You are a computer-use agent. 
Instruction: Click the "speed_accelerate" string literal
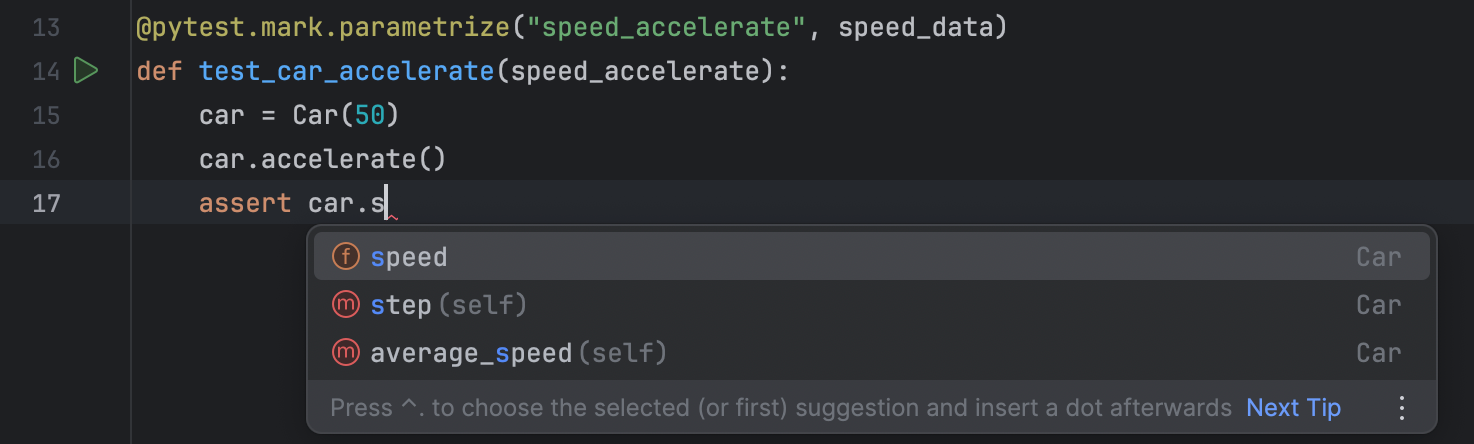[666, 27]
